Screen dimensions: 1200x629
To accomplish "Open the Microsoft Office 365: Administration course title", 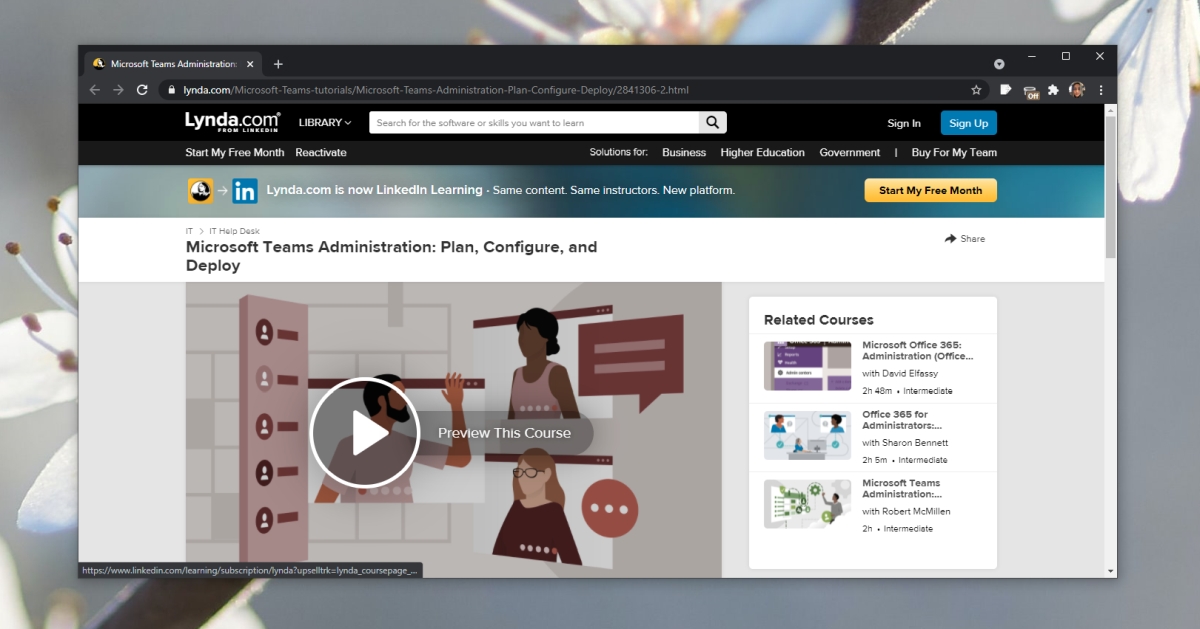I will [918, 350].
